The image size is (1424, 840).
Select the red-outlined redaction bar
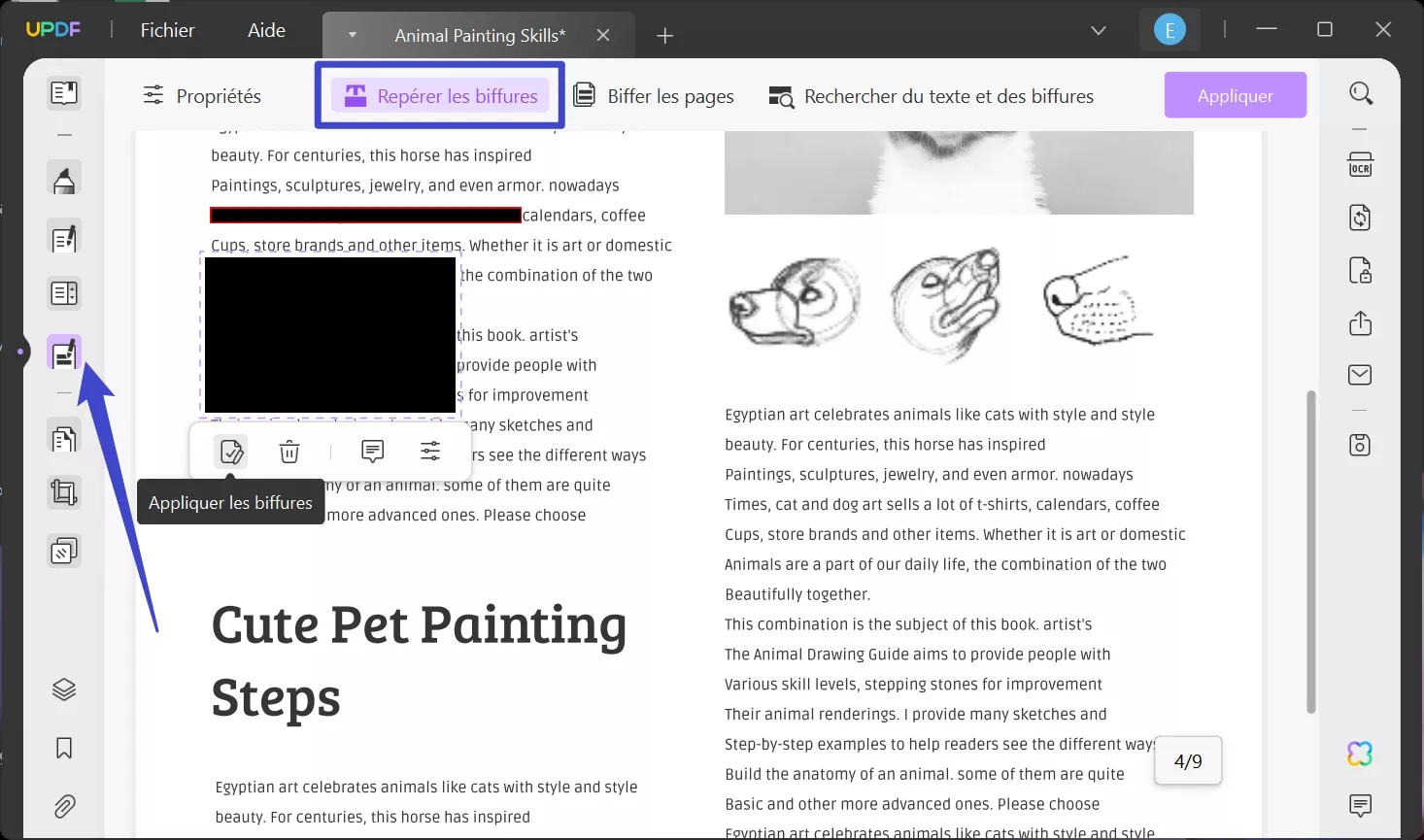[365, 215]
